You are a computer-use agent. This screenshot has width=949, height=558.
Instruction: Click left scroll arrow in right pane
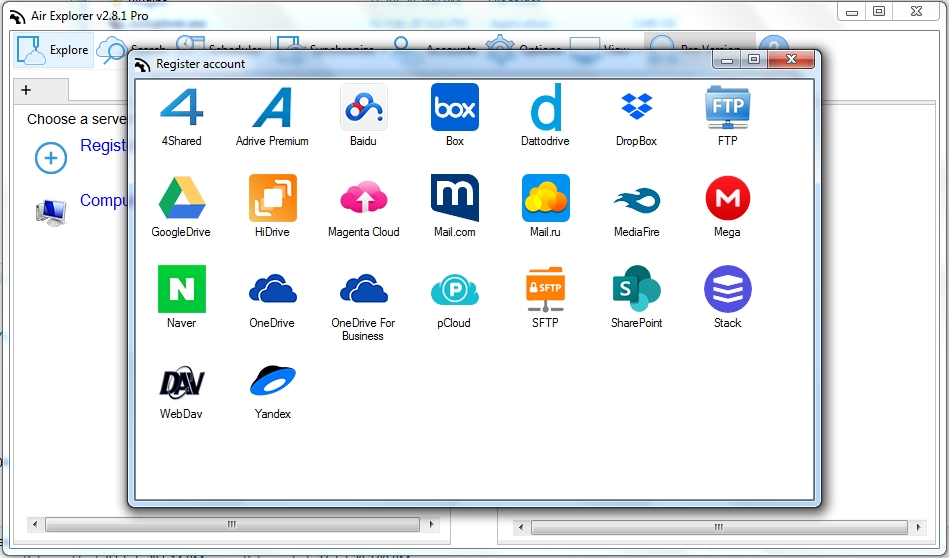point(520,527)
